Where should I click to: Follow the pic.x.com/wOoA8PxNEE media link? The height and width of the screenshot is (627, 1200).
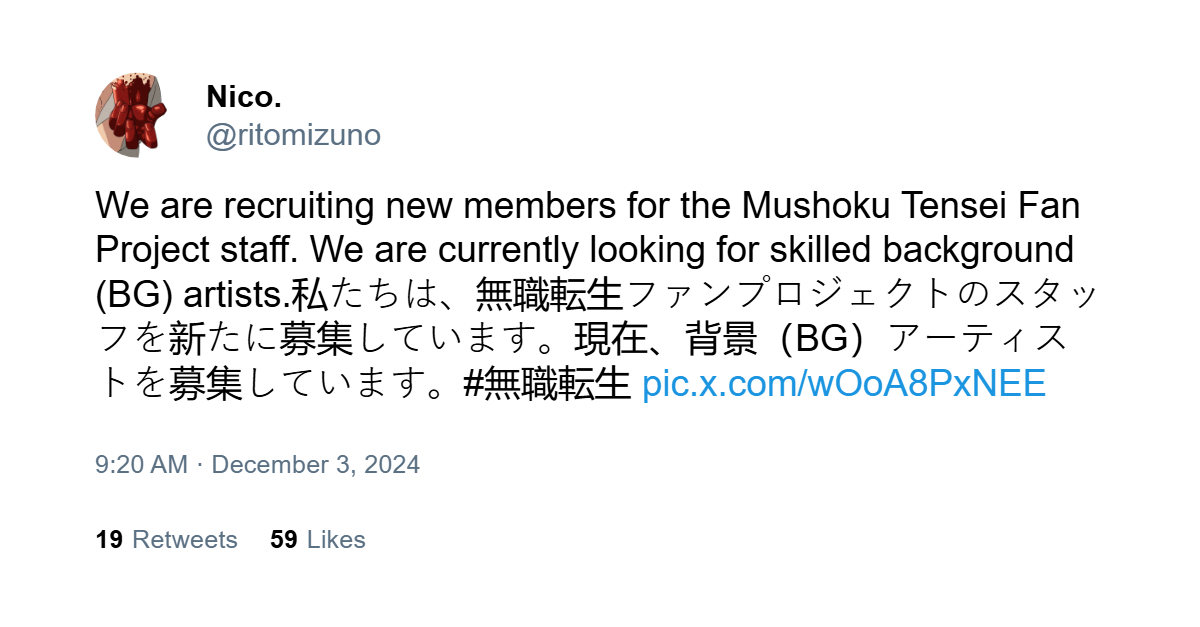(x=843, y=383)
